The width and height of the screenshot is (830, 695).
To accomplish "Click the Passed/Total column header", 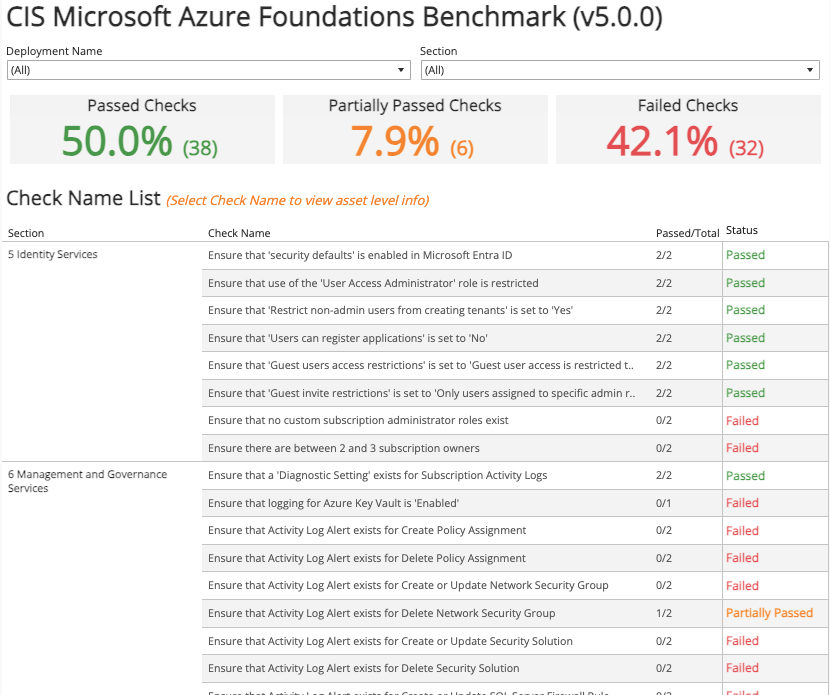I will coord(687,233).
